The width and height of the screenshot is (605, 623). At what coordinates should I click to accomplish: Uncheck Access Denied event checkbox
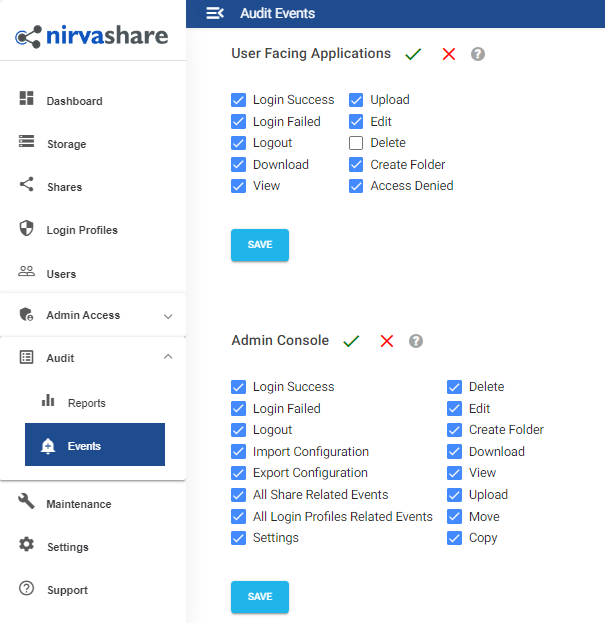[356, 186]
